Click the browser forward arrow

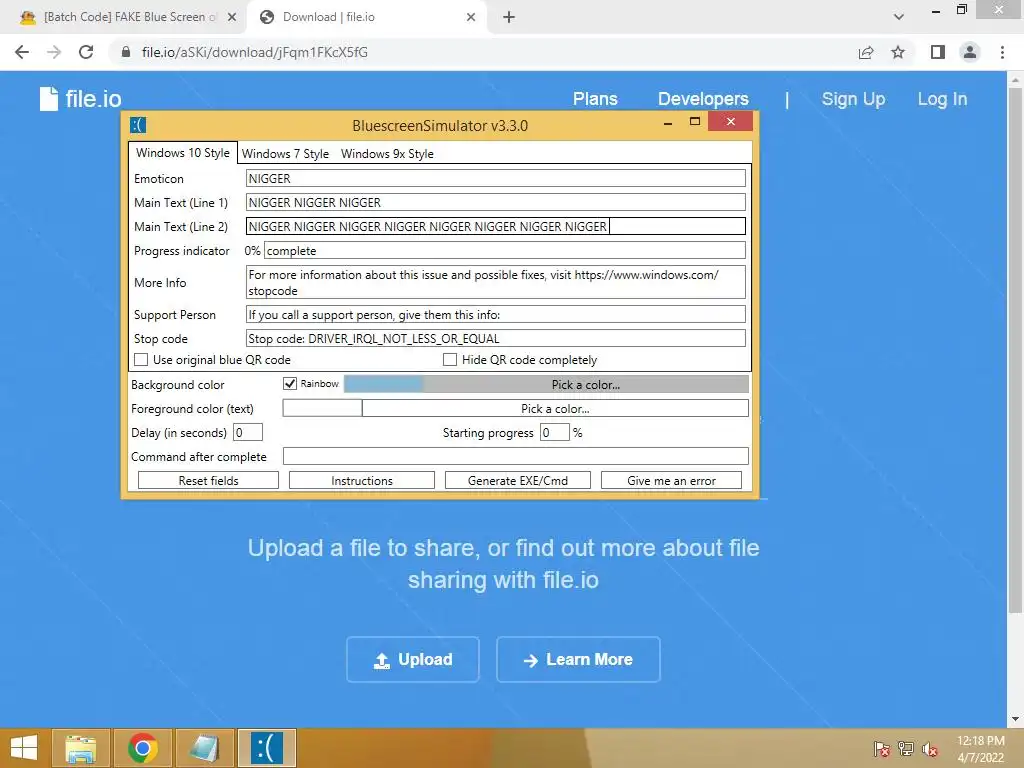(x=54, y=52)
